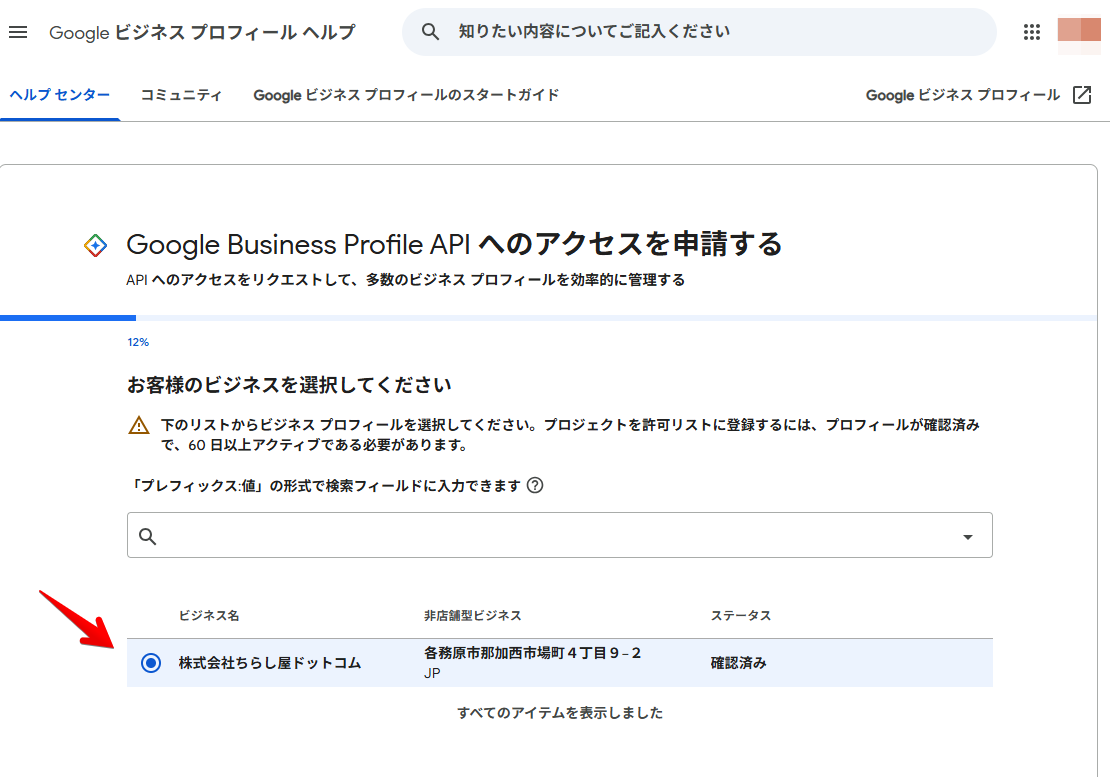Open the hamburger main menu
Image resolution: width=1110 pixels, height=777 pixels.
tap(18, 32)
